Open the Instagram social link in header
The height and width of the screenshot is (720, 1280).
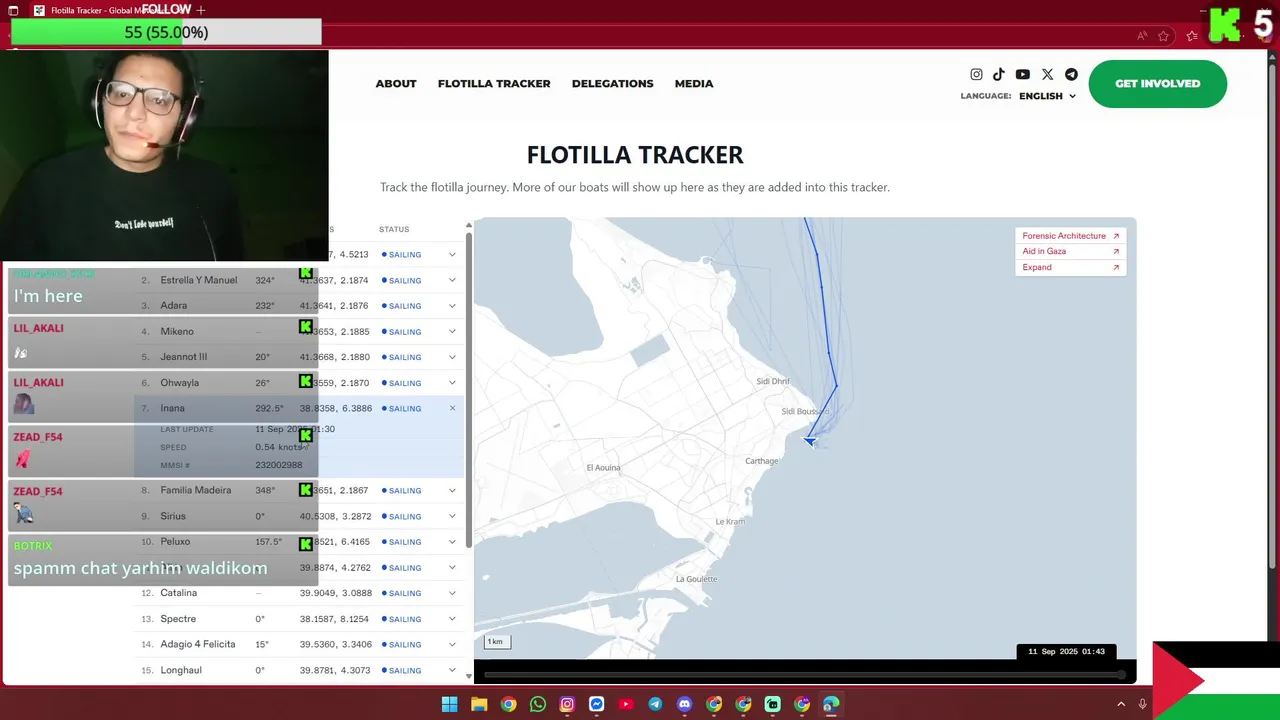click(x=976, y=75)
